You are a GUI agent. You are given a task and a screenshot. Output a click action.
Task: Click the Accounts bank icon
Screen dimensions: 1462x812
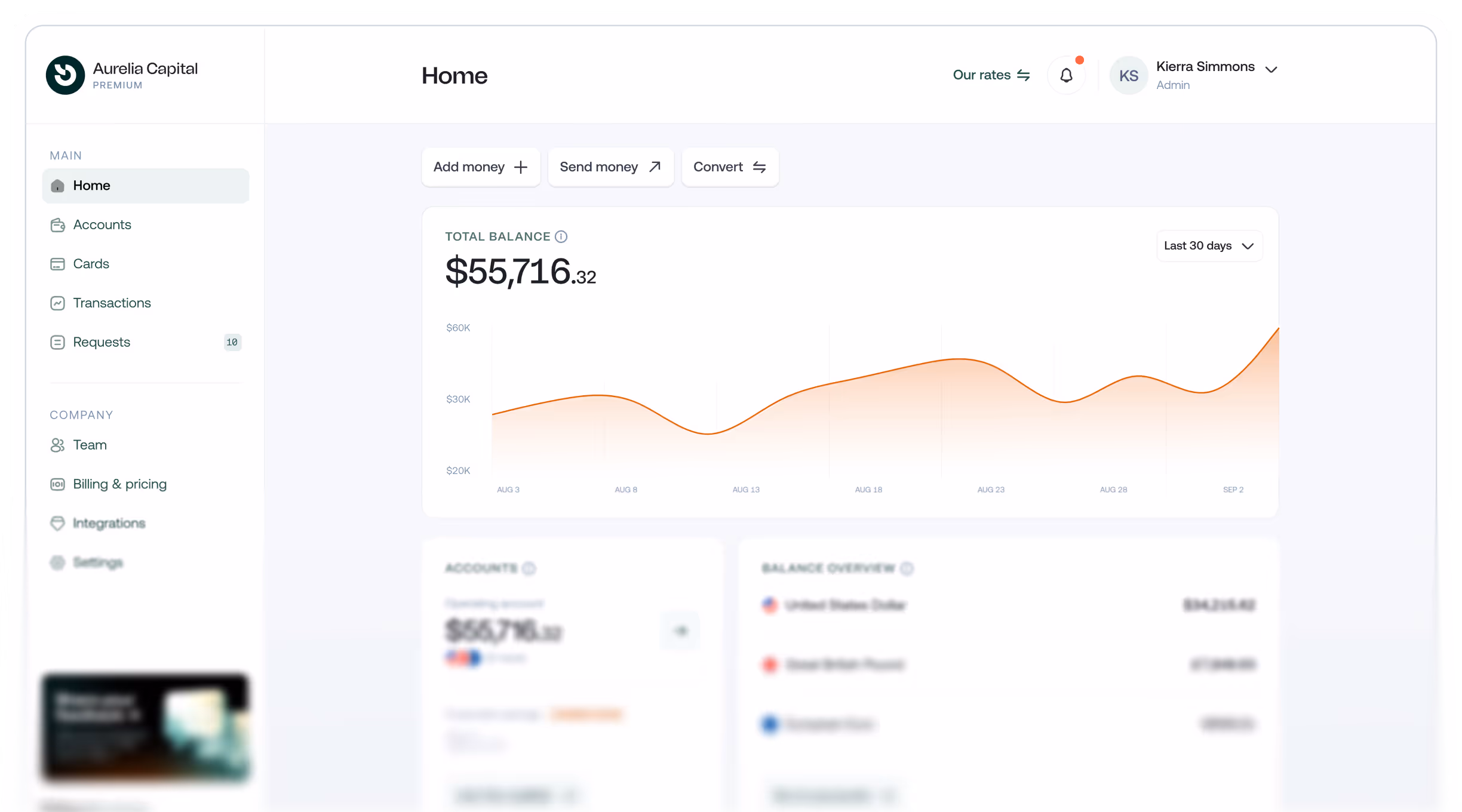(x=57, y=225)
